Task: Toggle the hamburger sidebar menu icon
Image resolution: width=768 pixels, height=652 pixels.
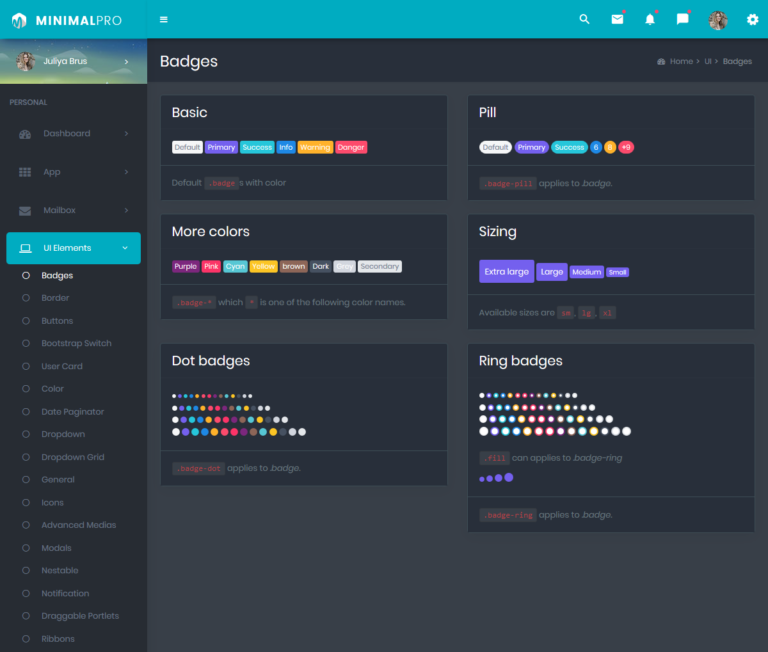Action: click(x=164, y=20)
